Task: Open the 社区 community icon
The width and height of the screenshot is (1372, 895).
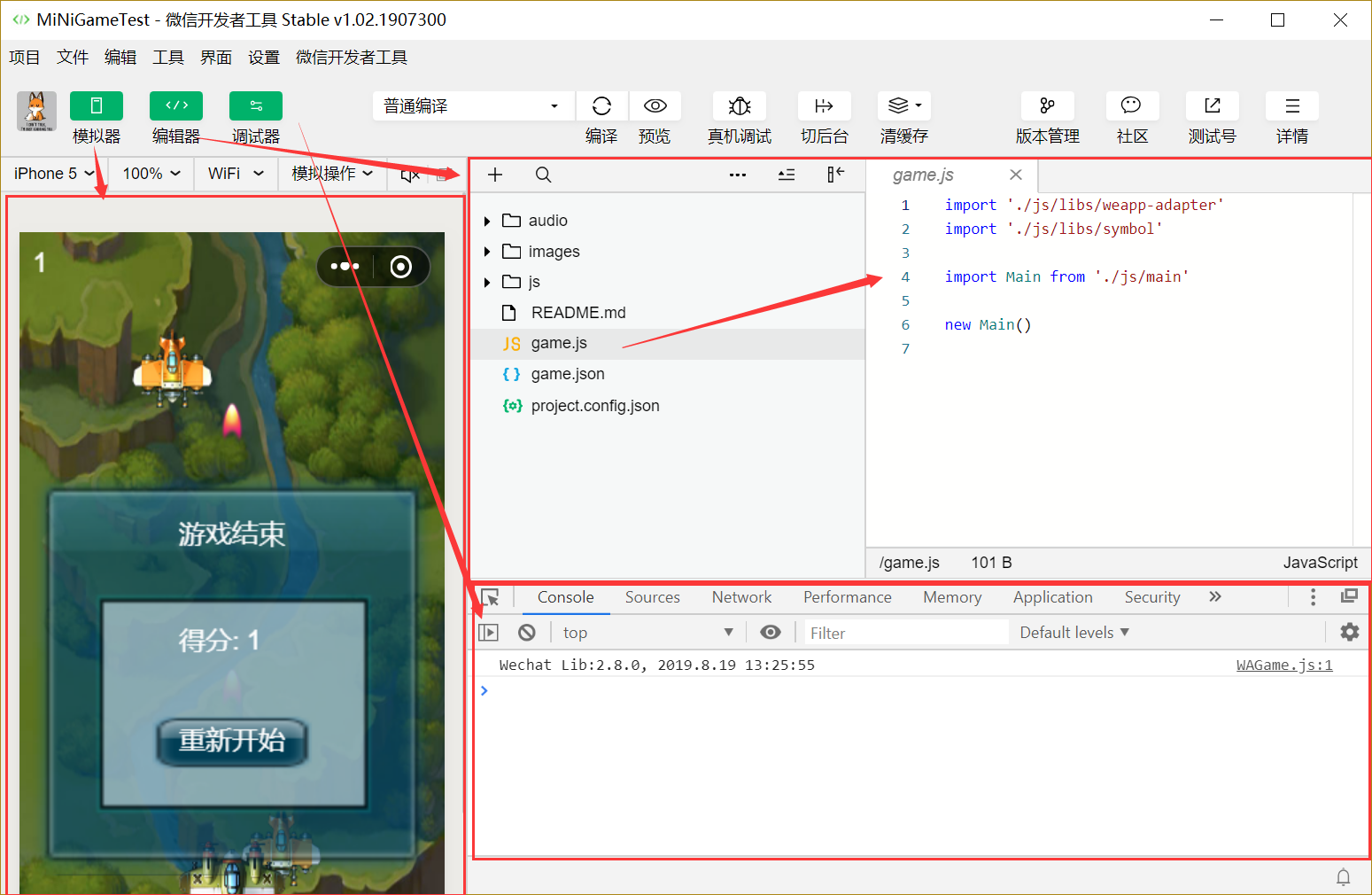Action: pyautogui.click(x=1132, y=106)
